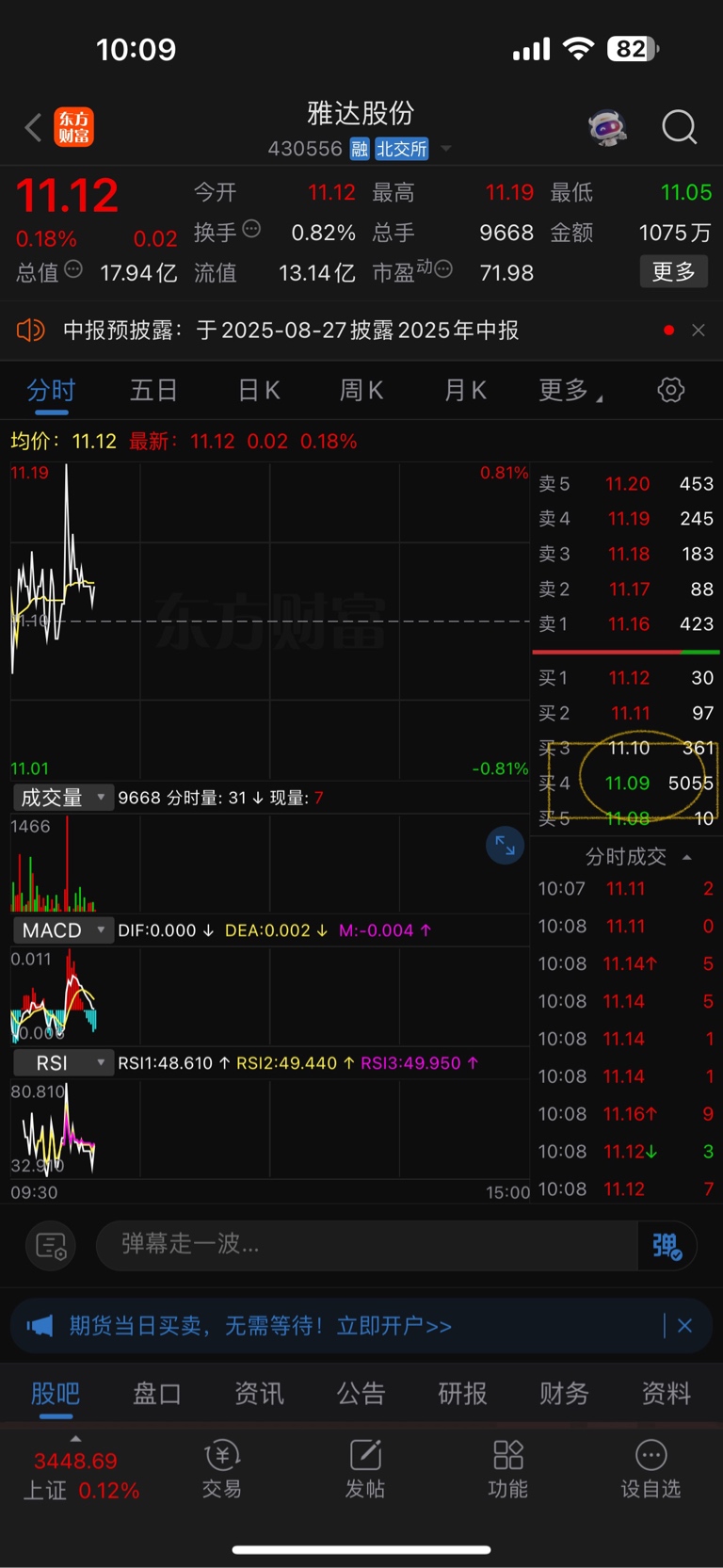Select the 盘口 tab
Screen dimensions: 723x1568
(157, 1394)
